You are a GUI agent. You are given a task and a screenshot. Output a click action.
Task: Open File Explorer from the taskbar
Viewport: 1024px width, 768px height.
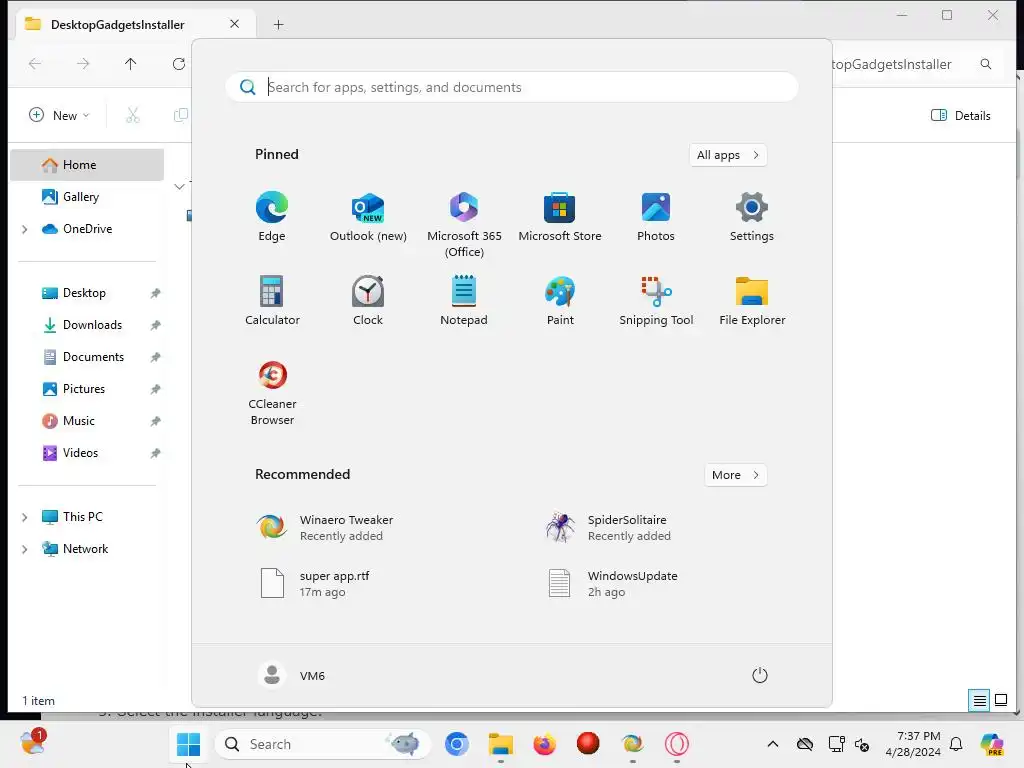tap(501, 744)
